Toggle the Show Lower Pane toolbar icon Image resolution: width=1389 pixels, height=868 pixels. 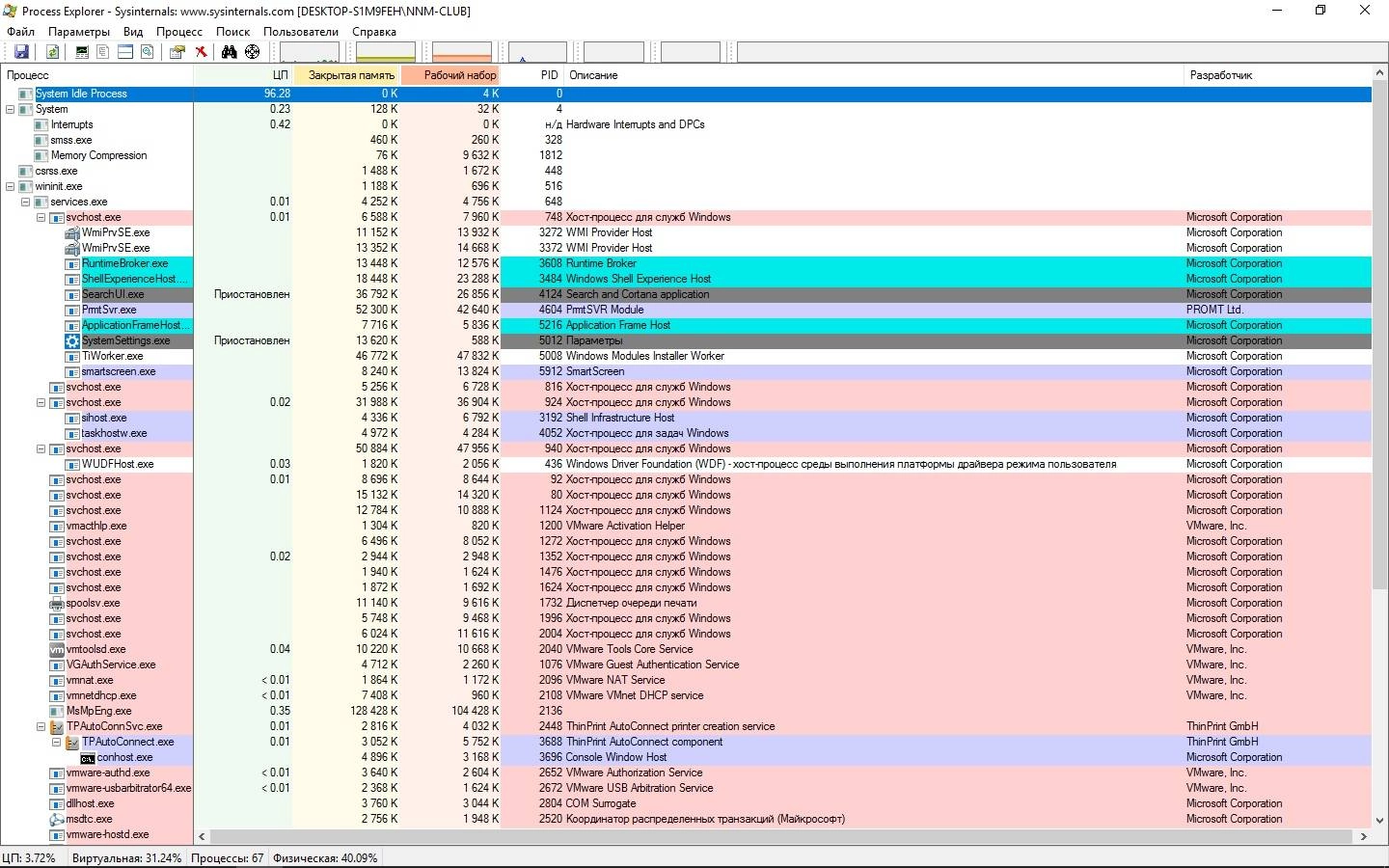click(x=125, y=52)
